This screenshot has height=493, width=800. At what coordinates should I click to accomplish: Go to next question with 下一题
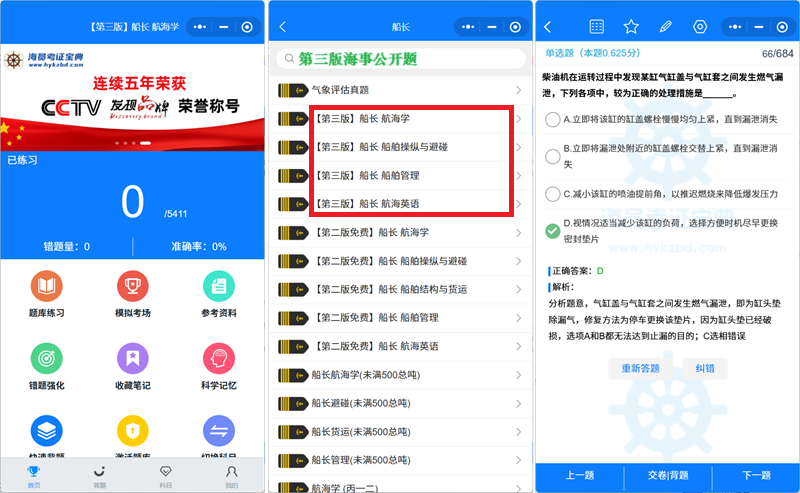(x=756, y=475)
